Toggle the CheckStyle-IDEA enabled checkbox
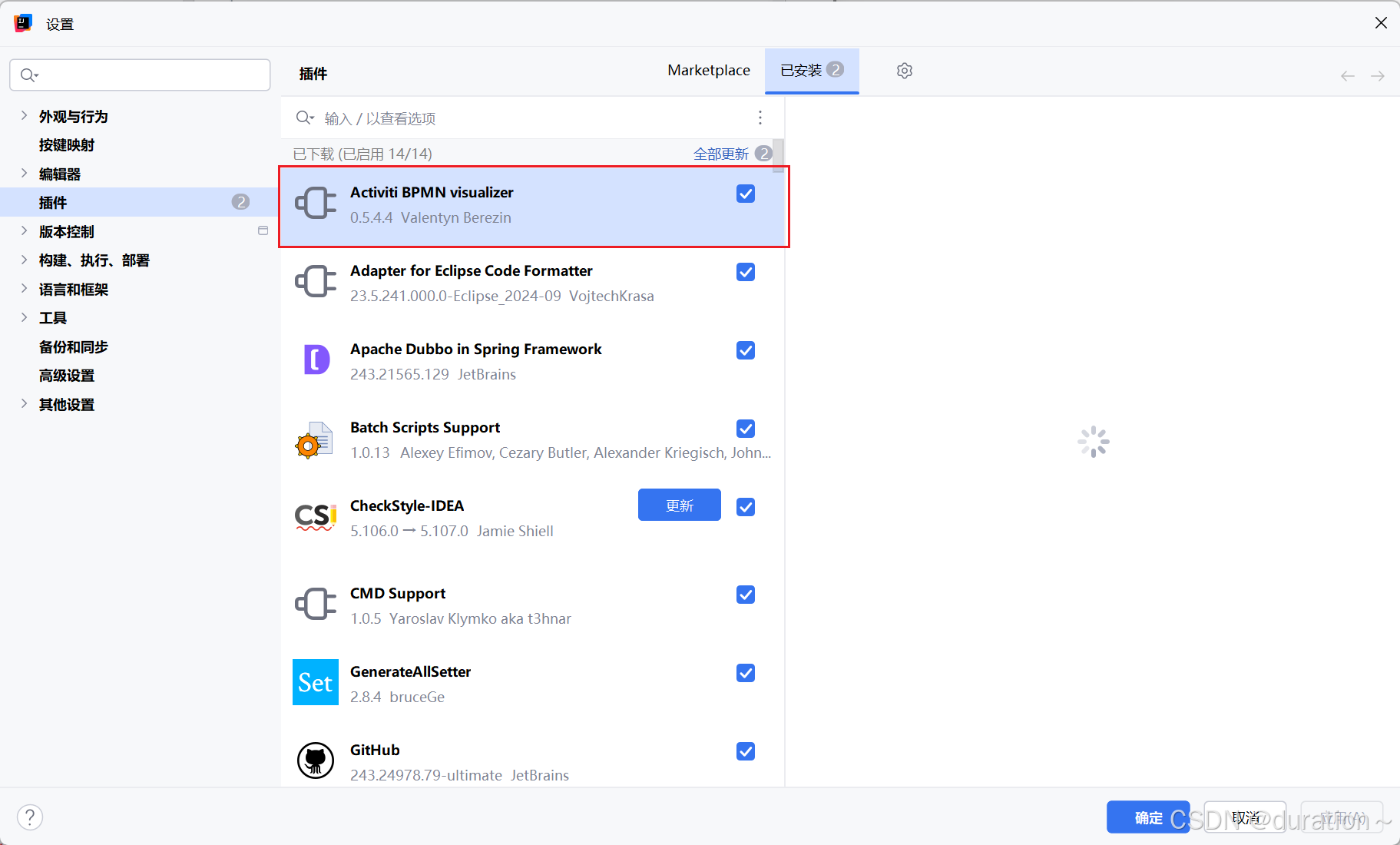 746,507
